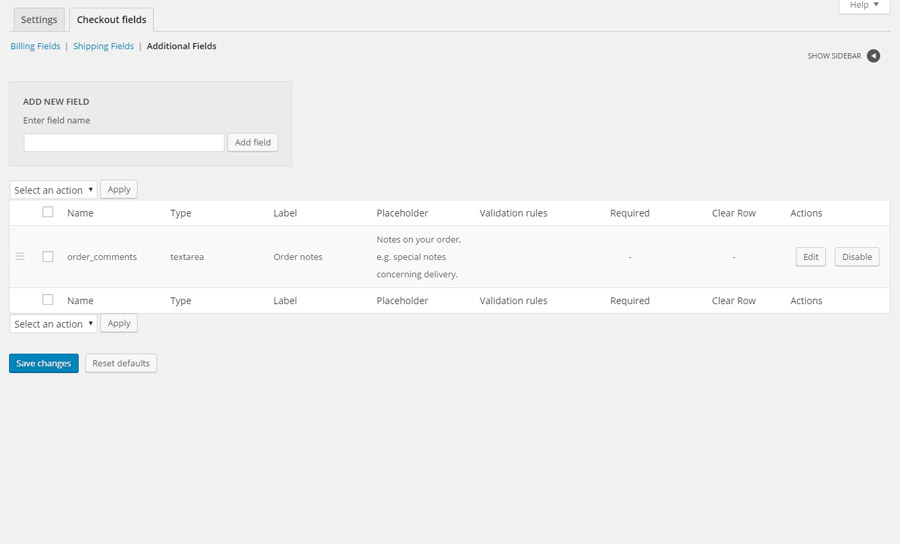Focus the 'Enter field name' input box
Viewport: 900px width, 544px height.
pyautogui.click(x=124, y=143)
